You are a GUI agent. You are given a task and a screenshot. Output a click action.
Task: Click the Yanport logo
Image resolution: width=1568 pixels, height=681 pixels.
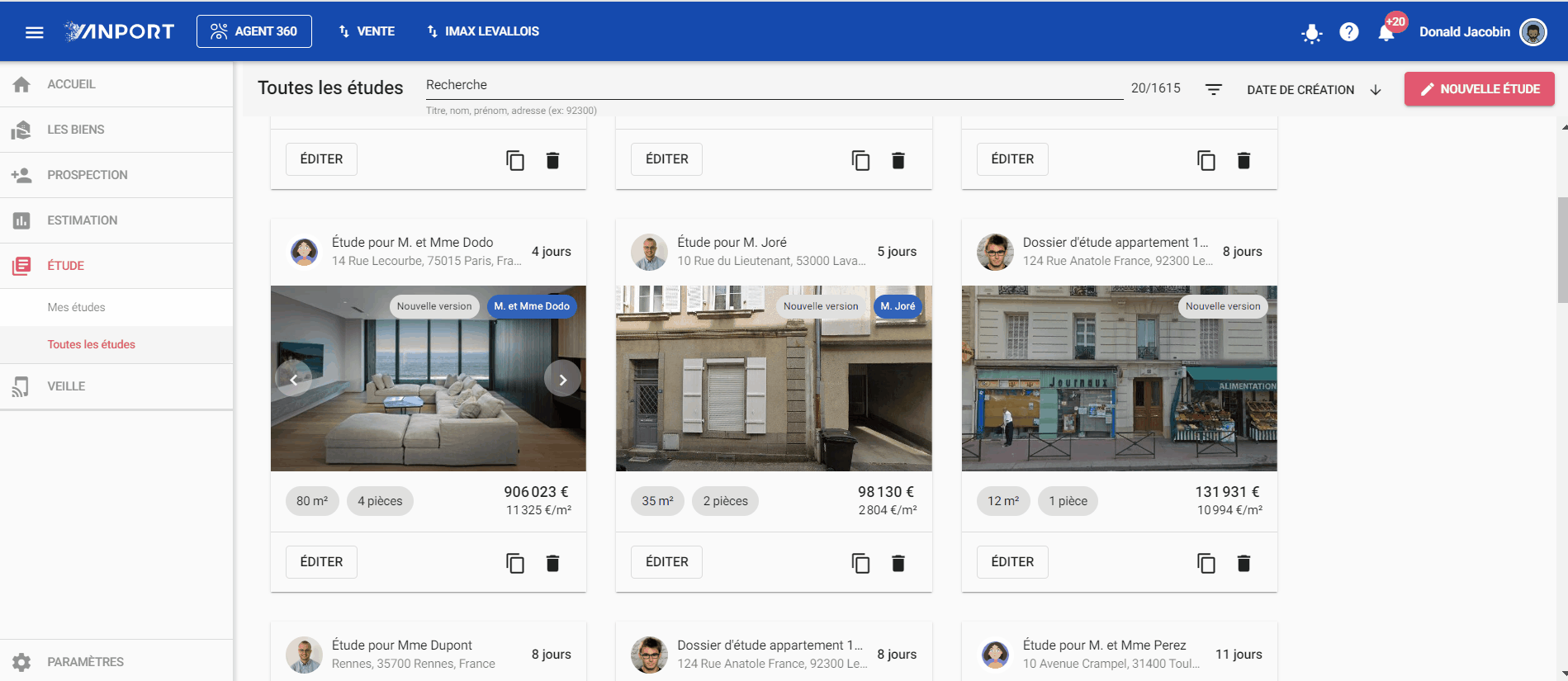pos(121,31)
